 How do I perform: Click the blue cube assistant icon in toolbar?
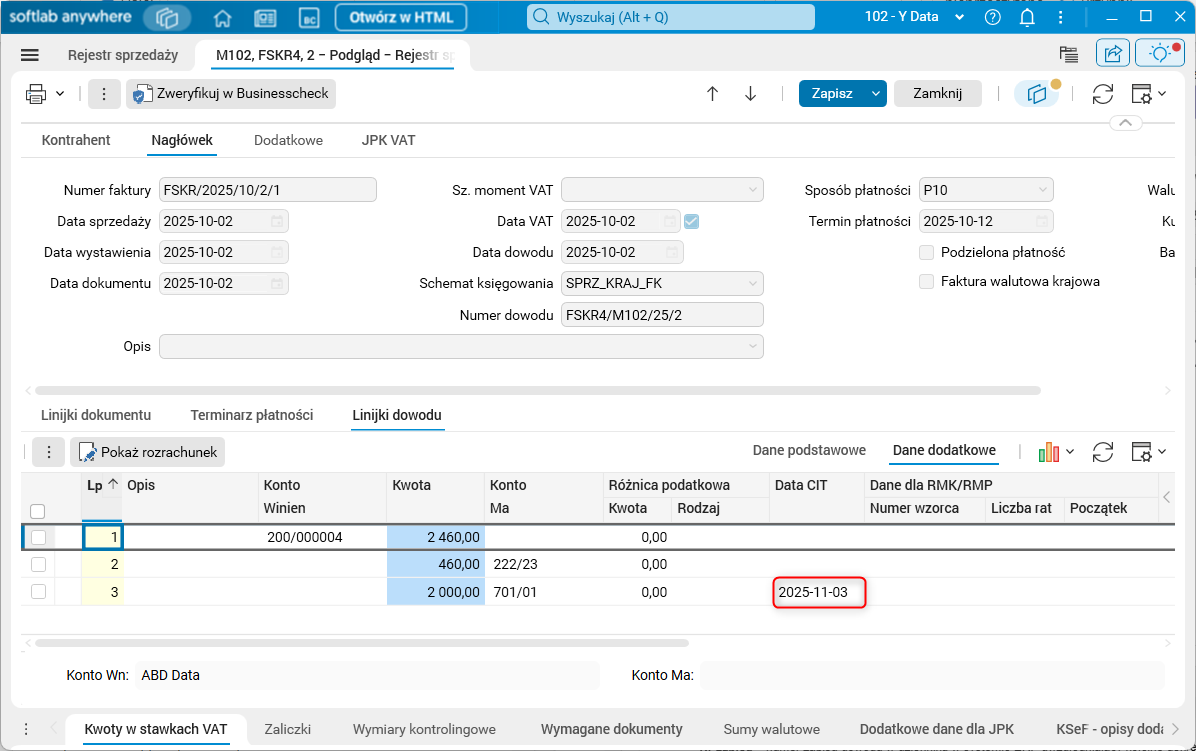1037,94
